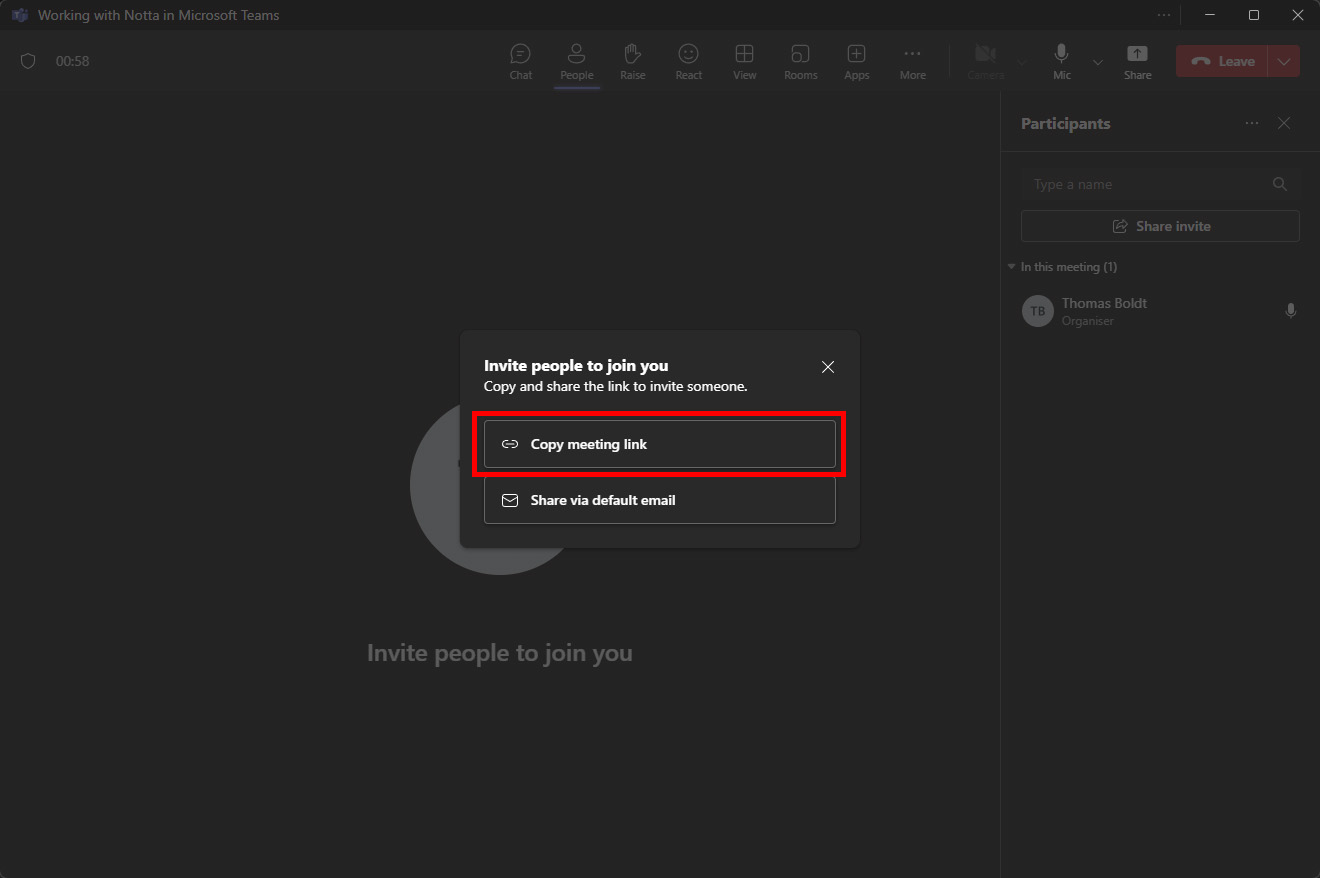
Task: Open Leave button dropdown options
Action: 1284,61
